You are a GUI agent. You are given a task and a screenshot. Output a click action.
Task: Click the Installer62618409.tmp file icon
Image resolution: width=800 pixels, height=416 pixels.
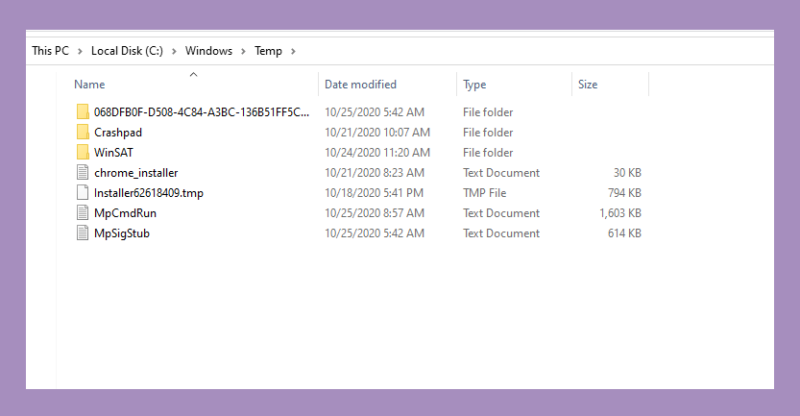83,192
